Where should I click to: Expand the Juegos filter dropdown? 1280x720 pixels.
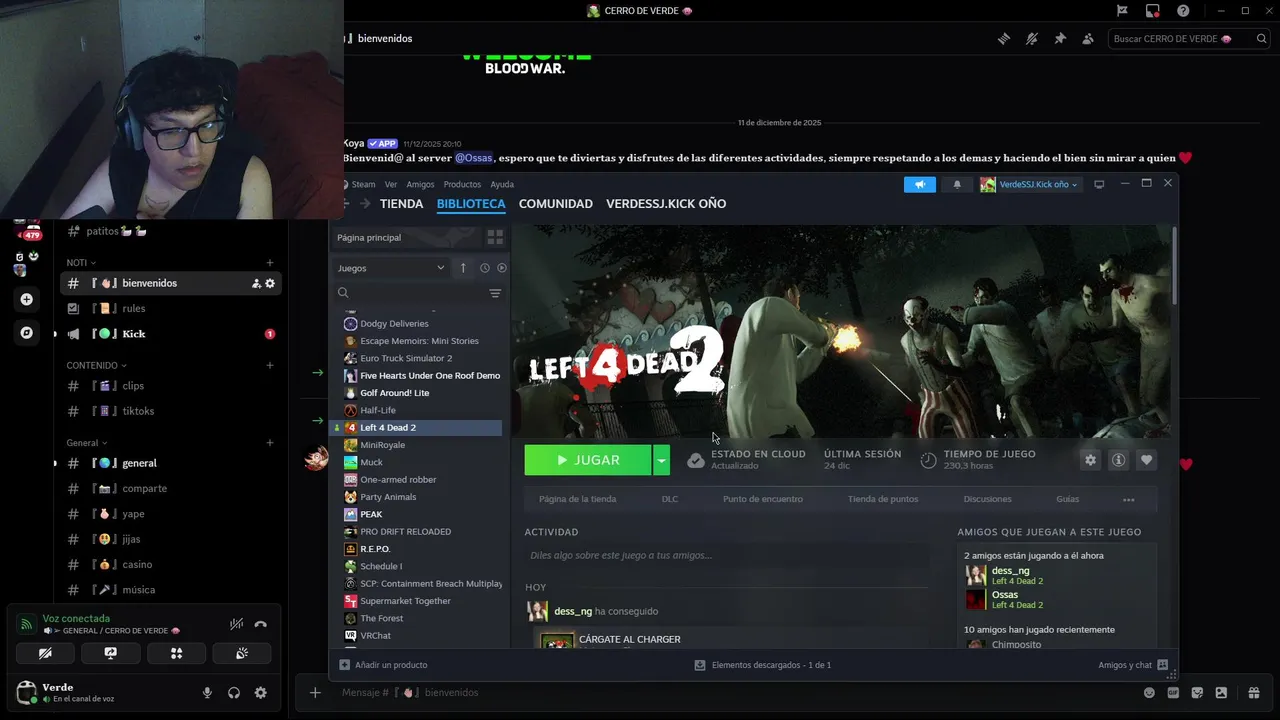(391, 268)
